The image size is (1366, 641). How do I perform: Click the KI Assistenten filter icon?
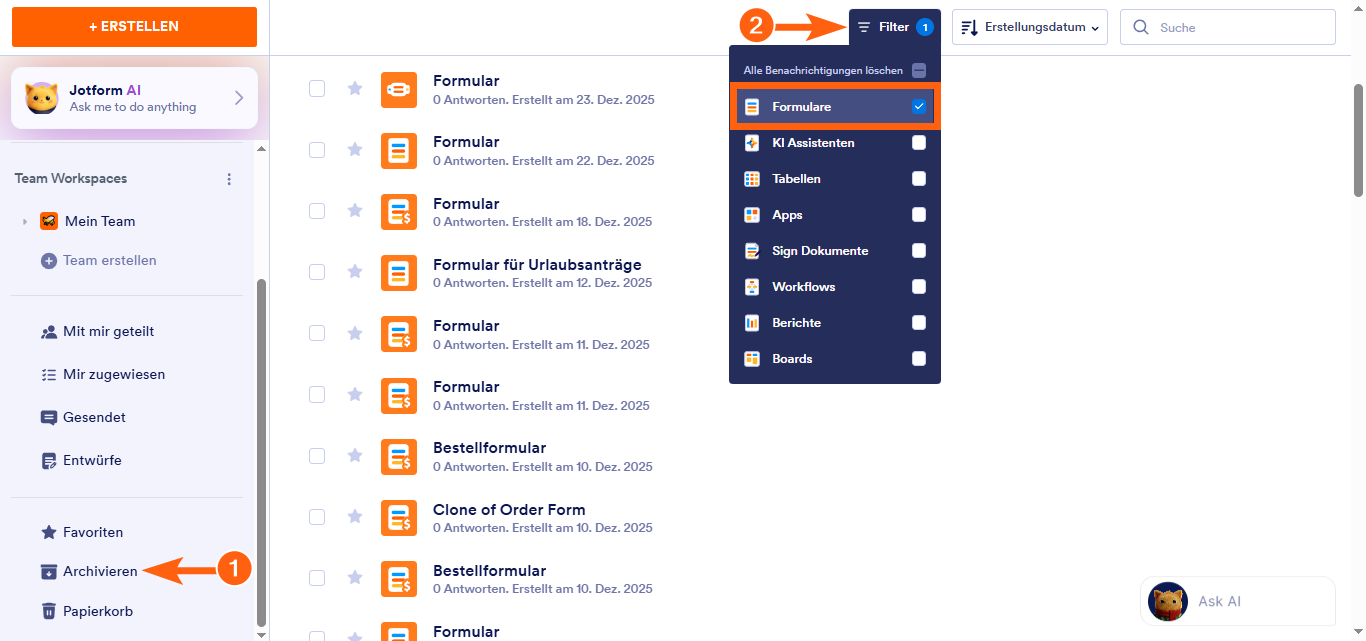752,143
